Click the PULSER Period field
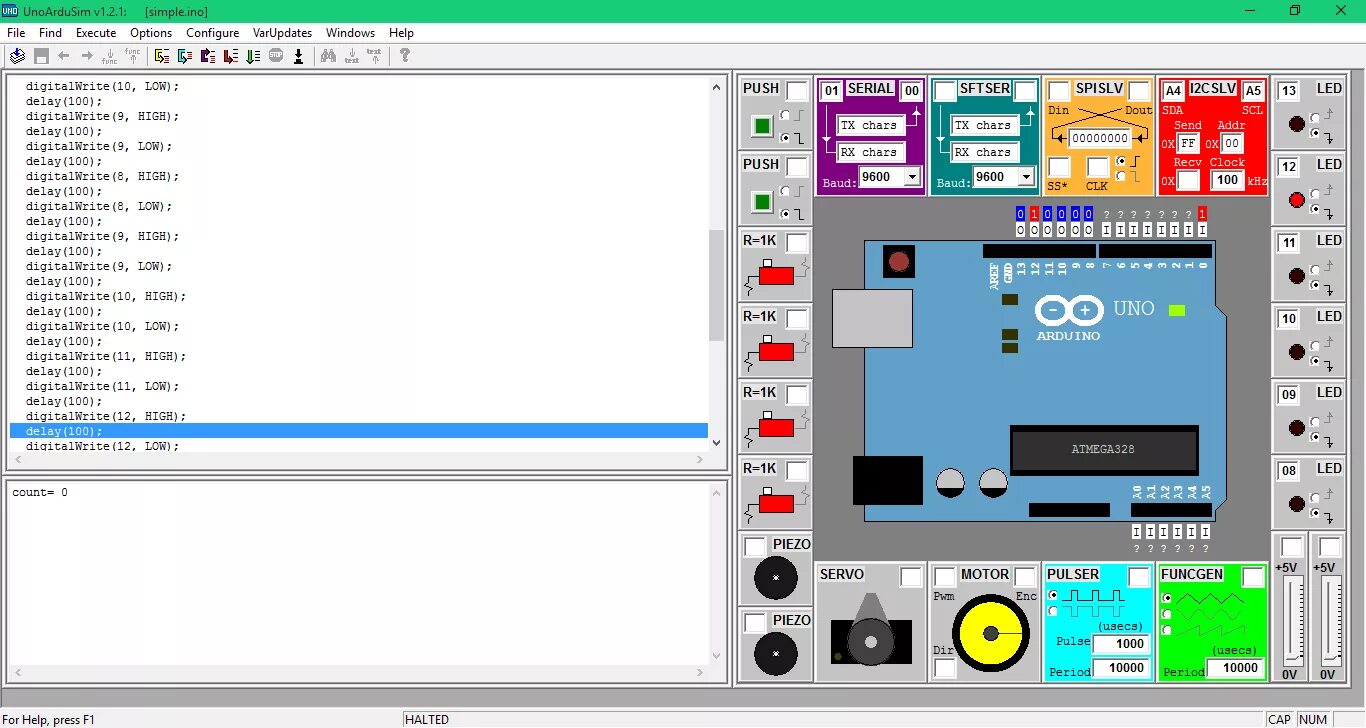Viewport: 1366px width, 728px height. [x=1121, y=668]
